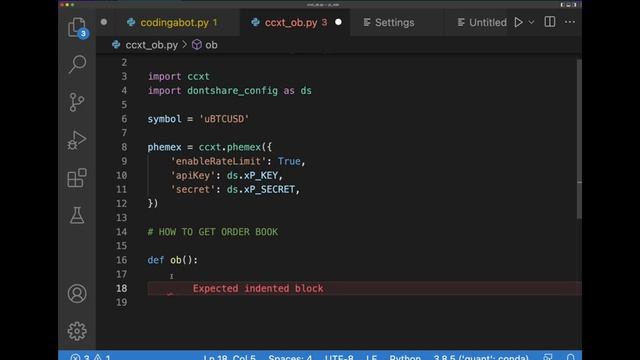Expand the run options dropdown arrow

coord(531,22)
